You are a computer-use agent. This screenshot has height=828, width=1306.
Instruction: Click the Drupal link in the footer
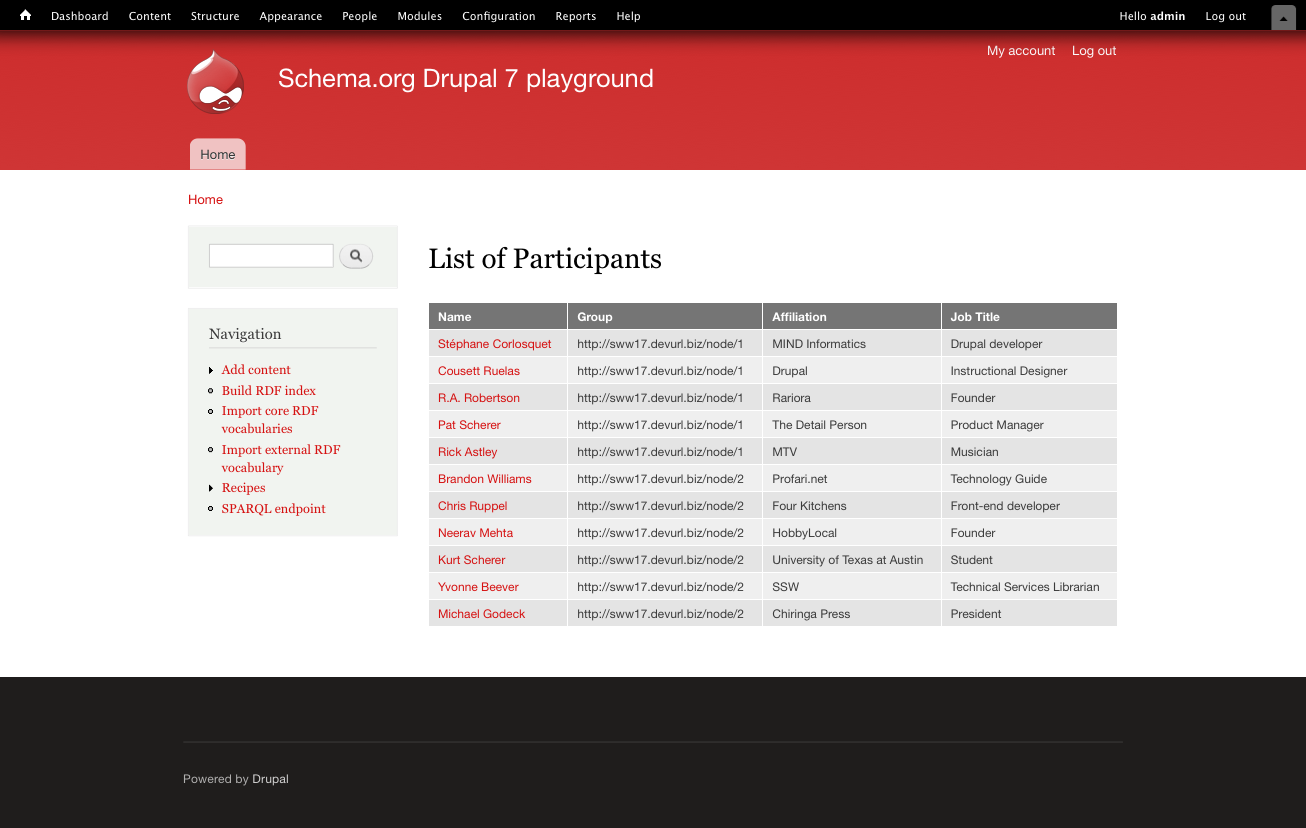270,779
